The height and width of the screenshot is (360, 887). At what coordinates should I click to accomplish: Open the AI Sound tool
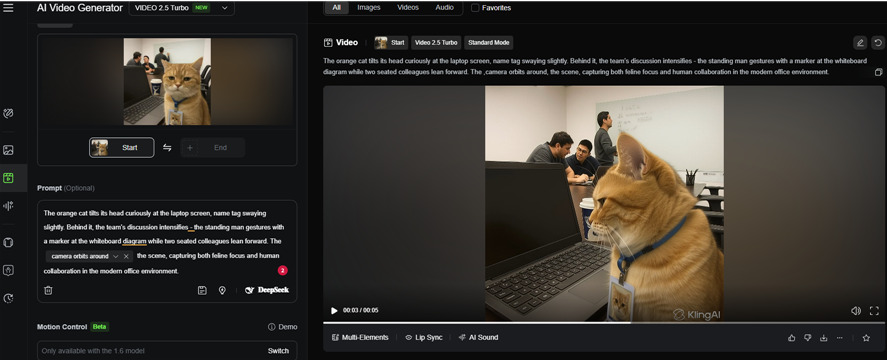click(478, 337)
